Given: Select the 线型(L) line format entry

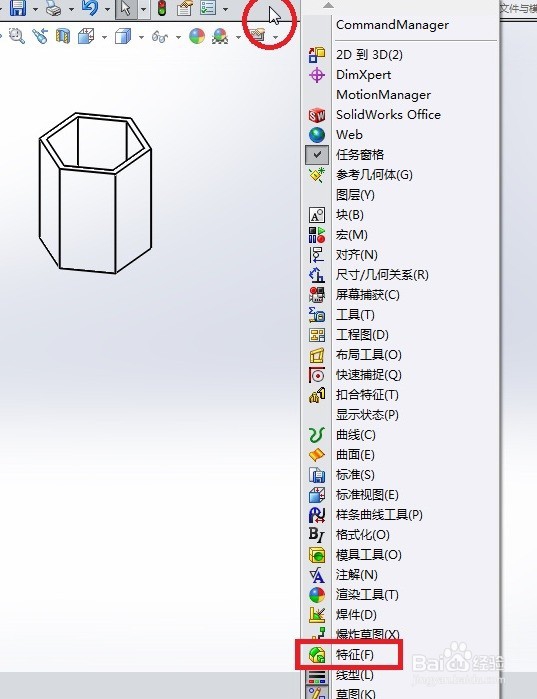Looking at the screenshot, I should pos(401,675).
